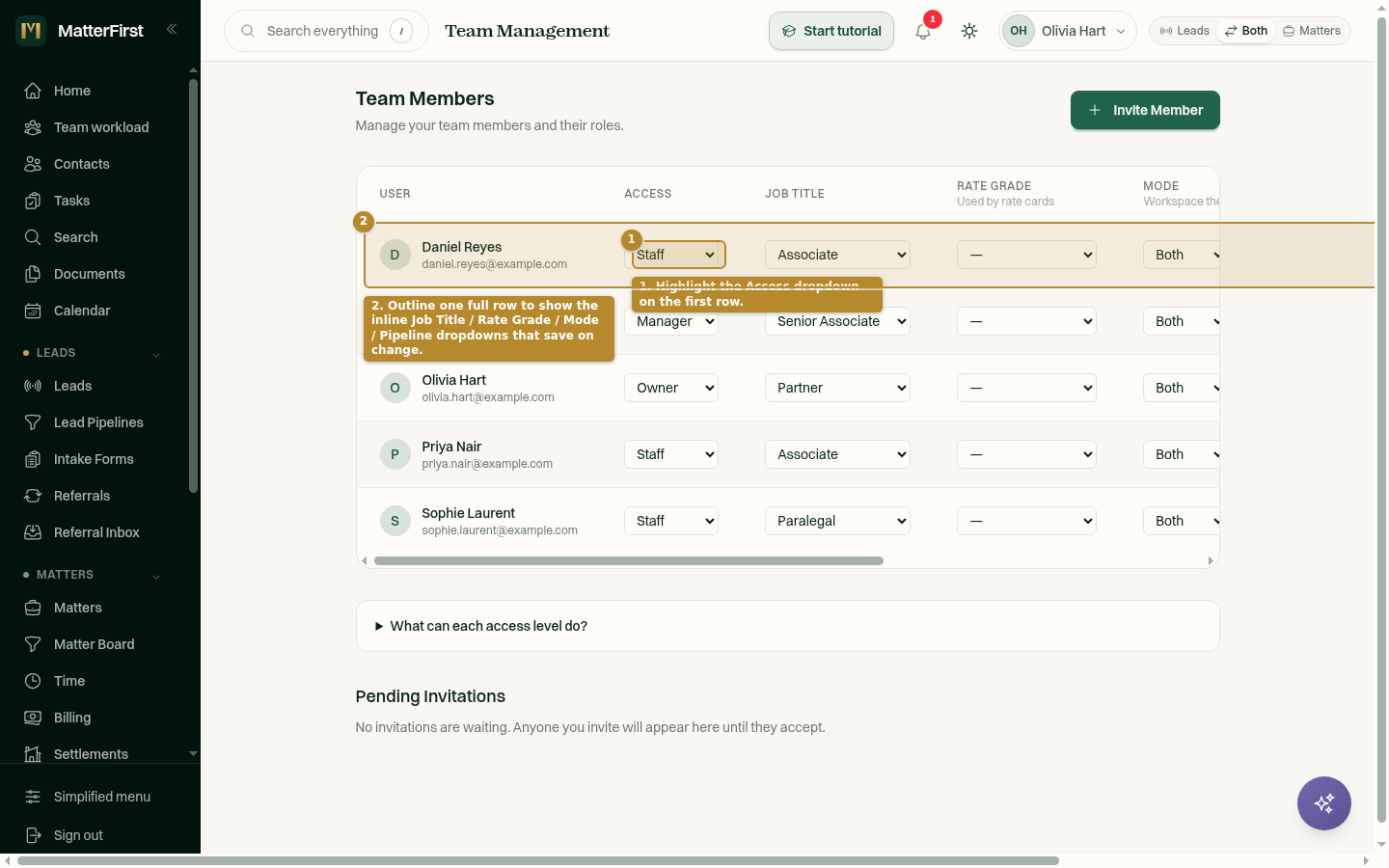The height and width of the screenshot is (868, 1389).
Task: Switch workspace mode to Both
Action: [x=1246, y=31]
